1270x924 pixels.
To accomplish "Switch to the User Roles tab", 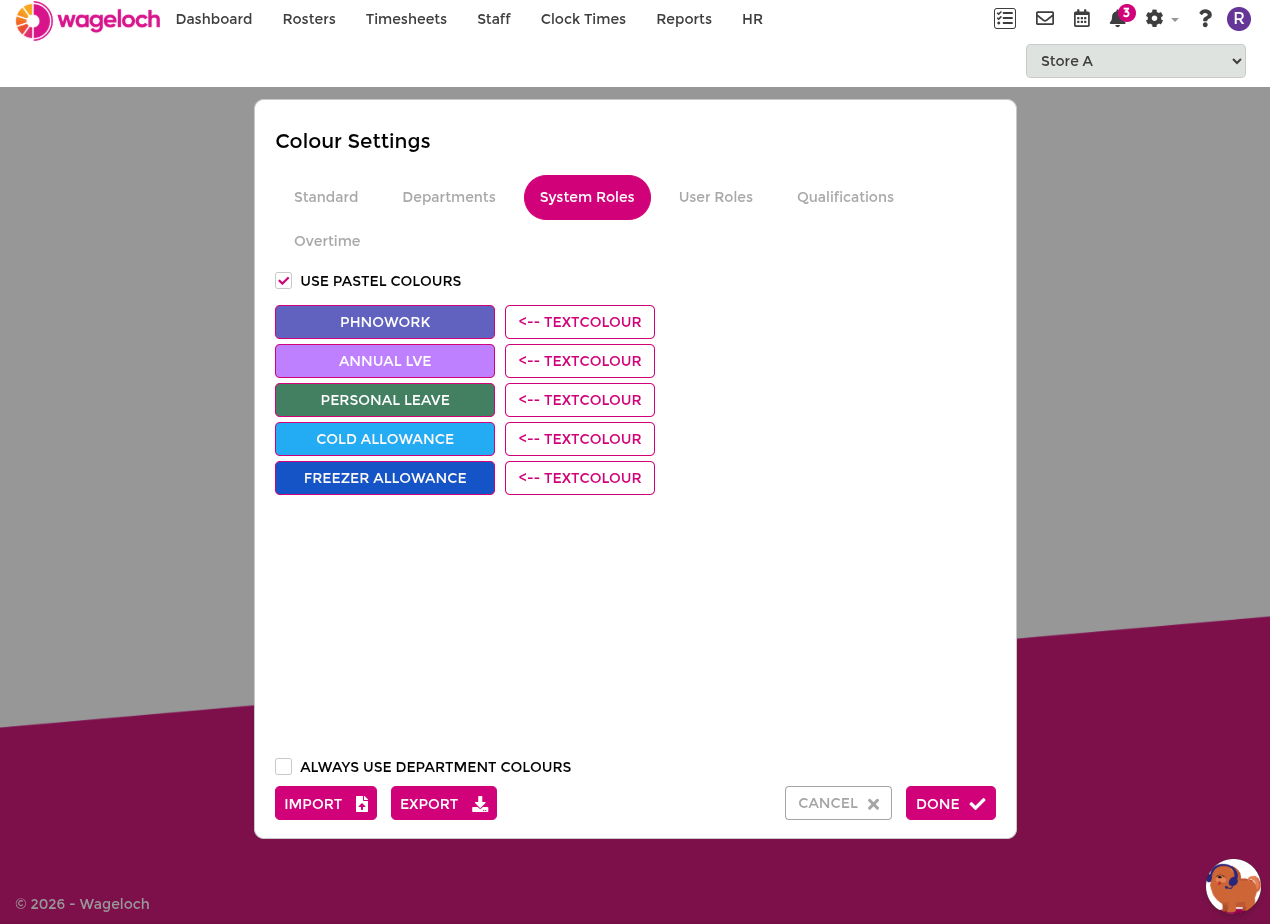I will coord(716,197).
